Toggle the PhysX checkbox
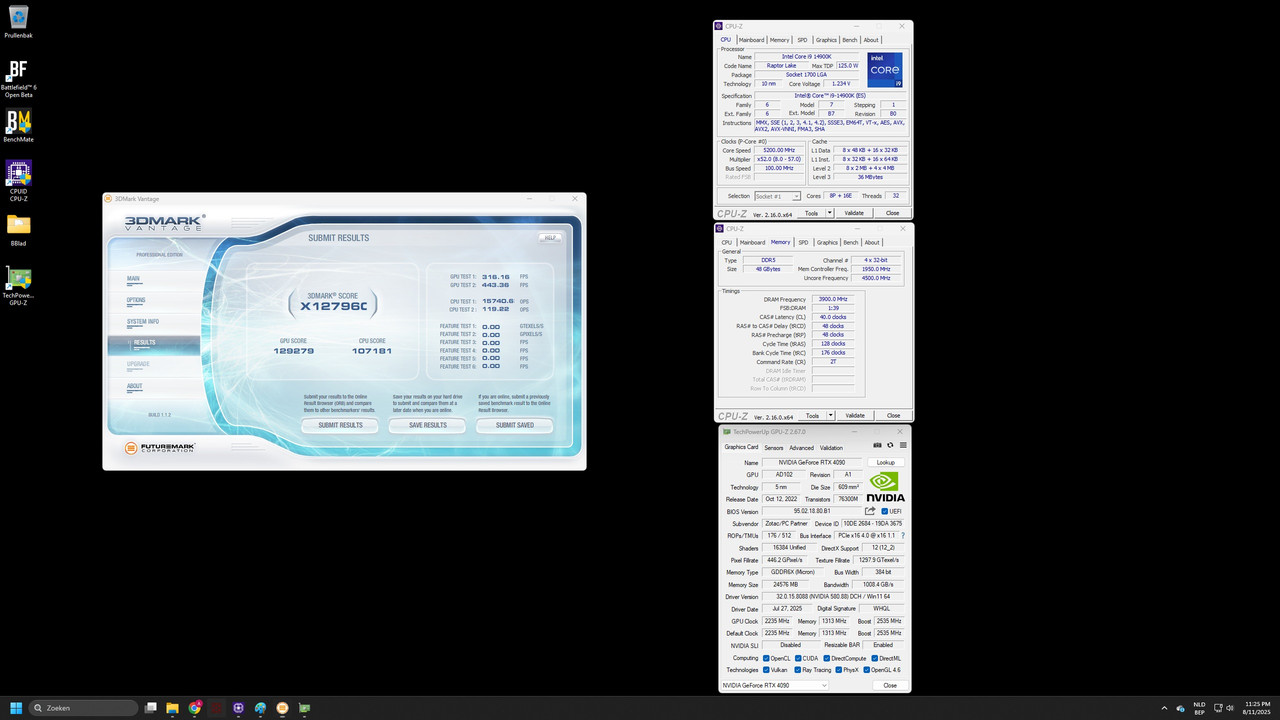Screen dimensions: 1280x720 click(x=838, y=670)
